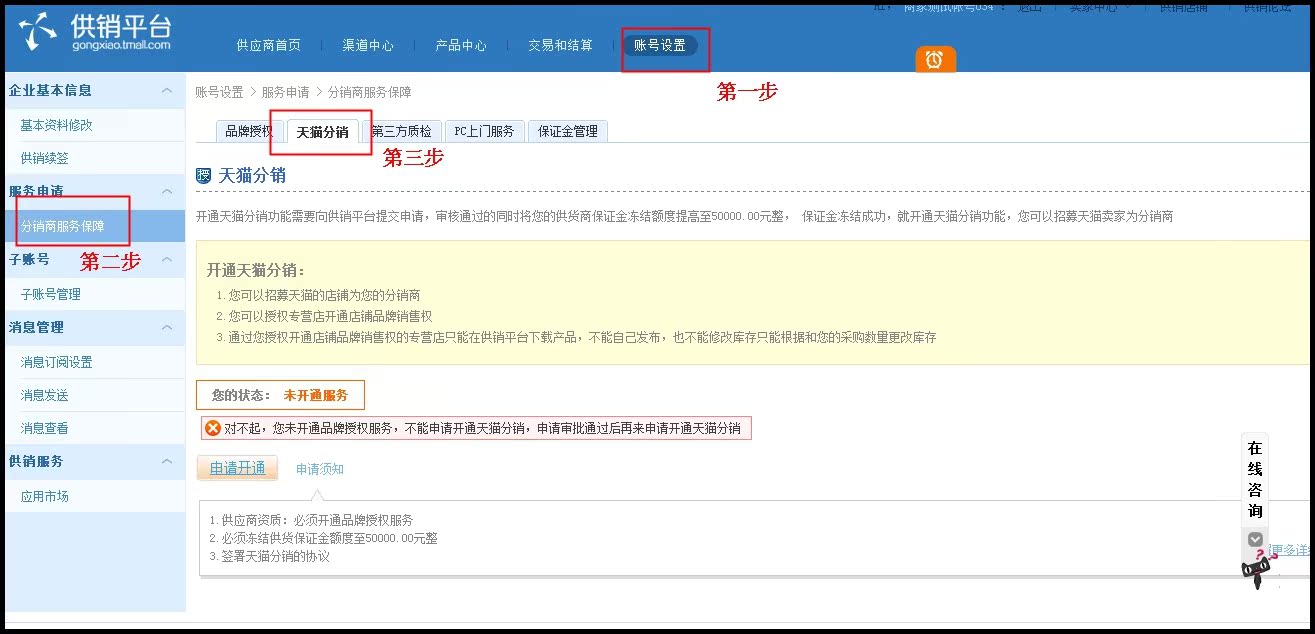
Task: Switch to the 保证金管理 tab
Action: point(568,131)
